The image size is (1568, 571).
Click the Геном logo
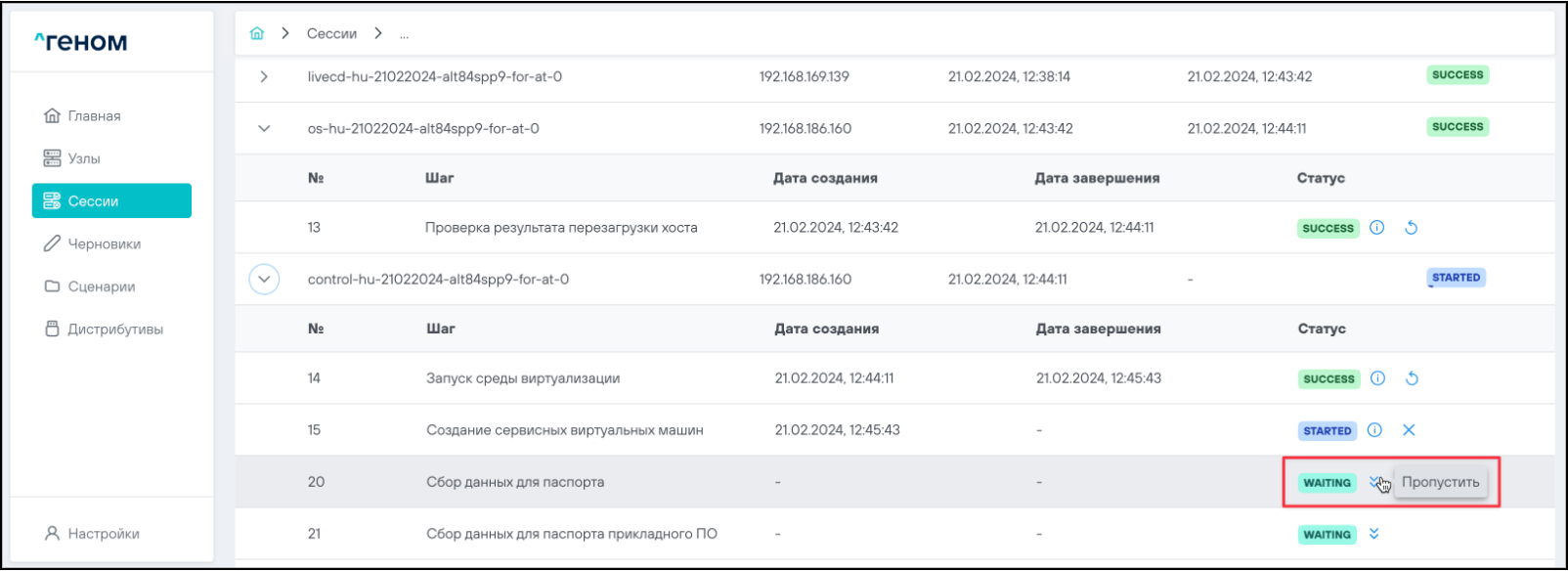click(81, 41)
